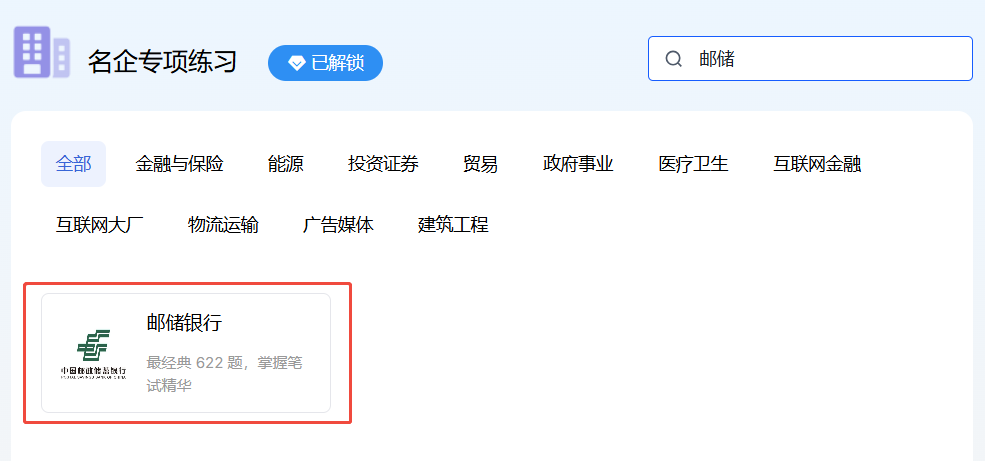This screenshot has width=985, height=461.
Task: Click the description 最经典 622 题，掌握笔试精华
Action: 226,374
